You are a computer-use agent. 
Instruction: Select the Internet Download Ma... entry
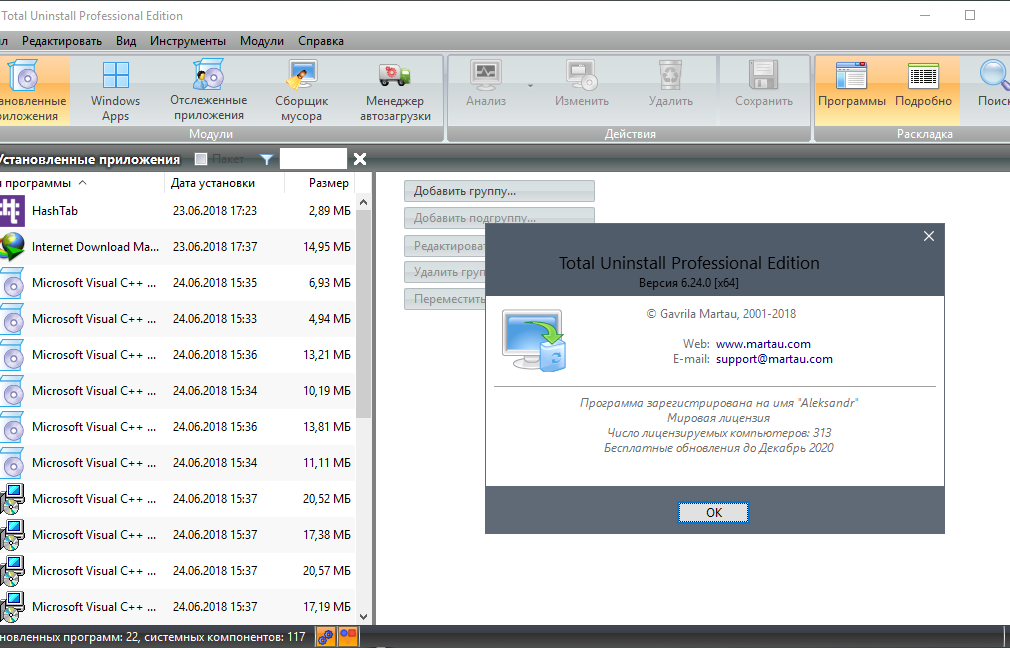tap(95, 247)
